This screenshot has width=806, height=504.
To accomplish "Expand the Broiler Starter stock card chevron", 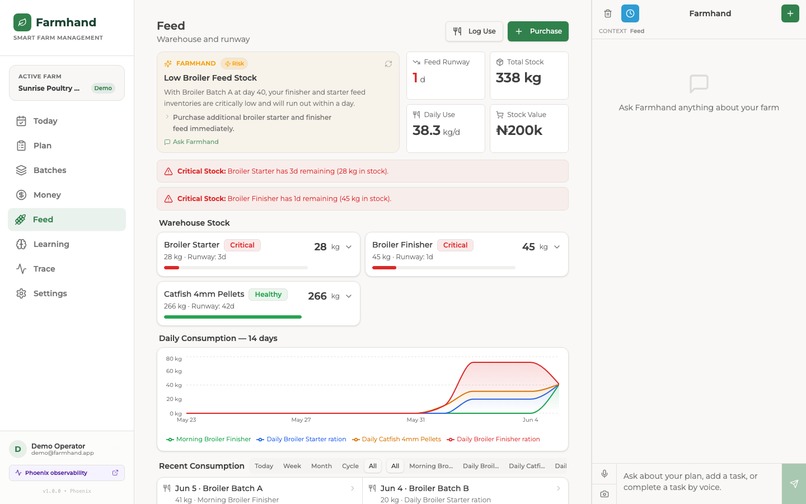I will coord(349,247).
